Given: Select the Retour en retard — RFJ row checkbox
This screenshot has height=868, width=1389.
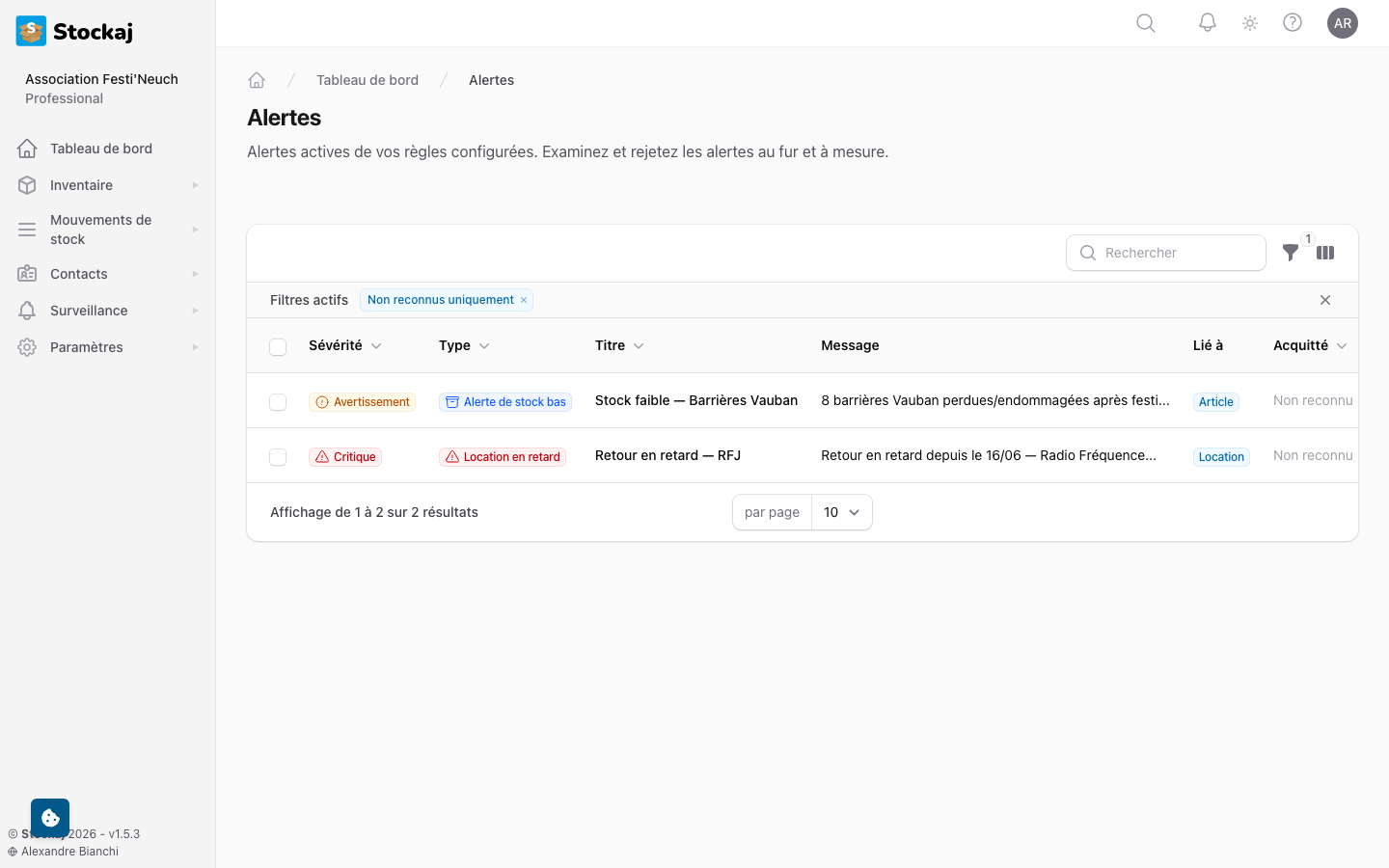Looking at the screenshot, I should coord(278,457).
